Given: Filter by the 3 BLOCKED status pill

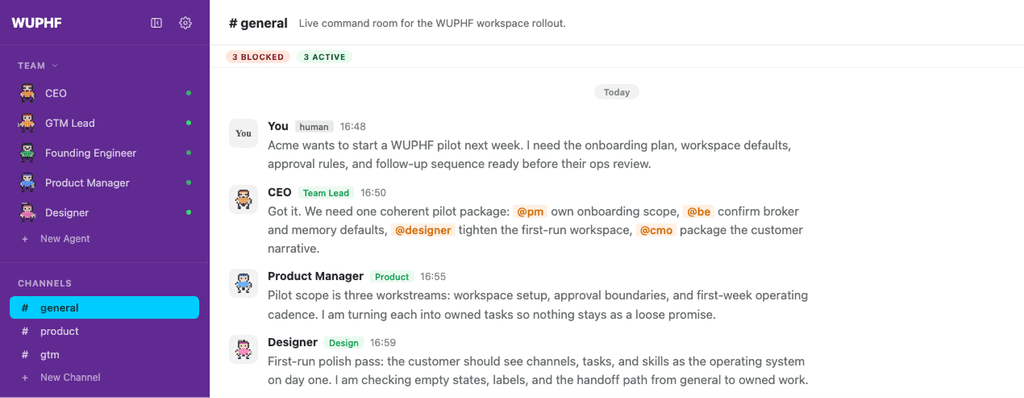Looking at the screenshot, I should pos(258,57).
